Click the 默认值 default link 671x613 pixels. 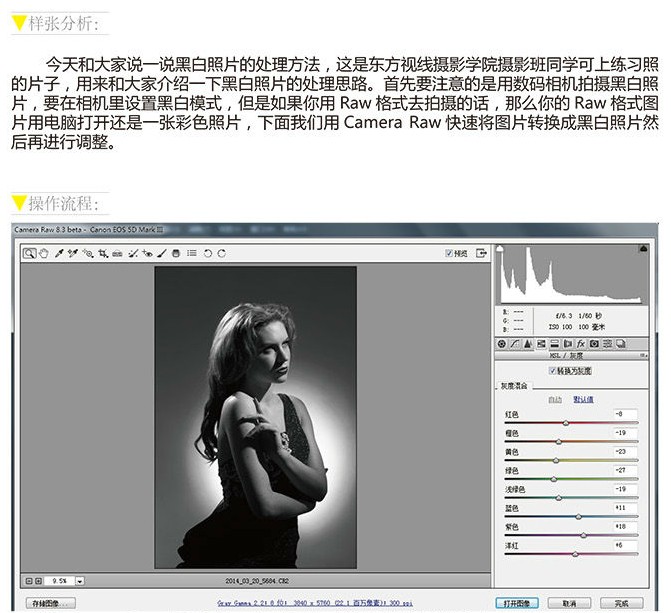(583, 399)
